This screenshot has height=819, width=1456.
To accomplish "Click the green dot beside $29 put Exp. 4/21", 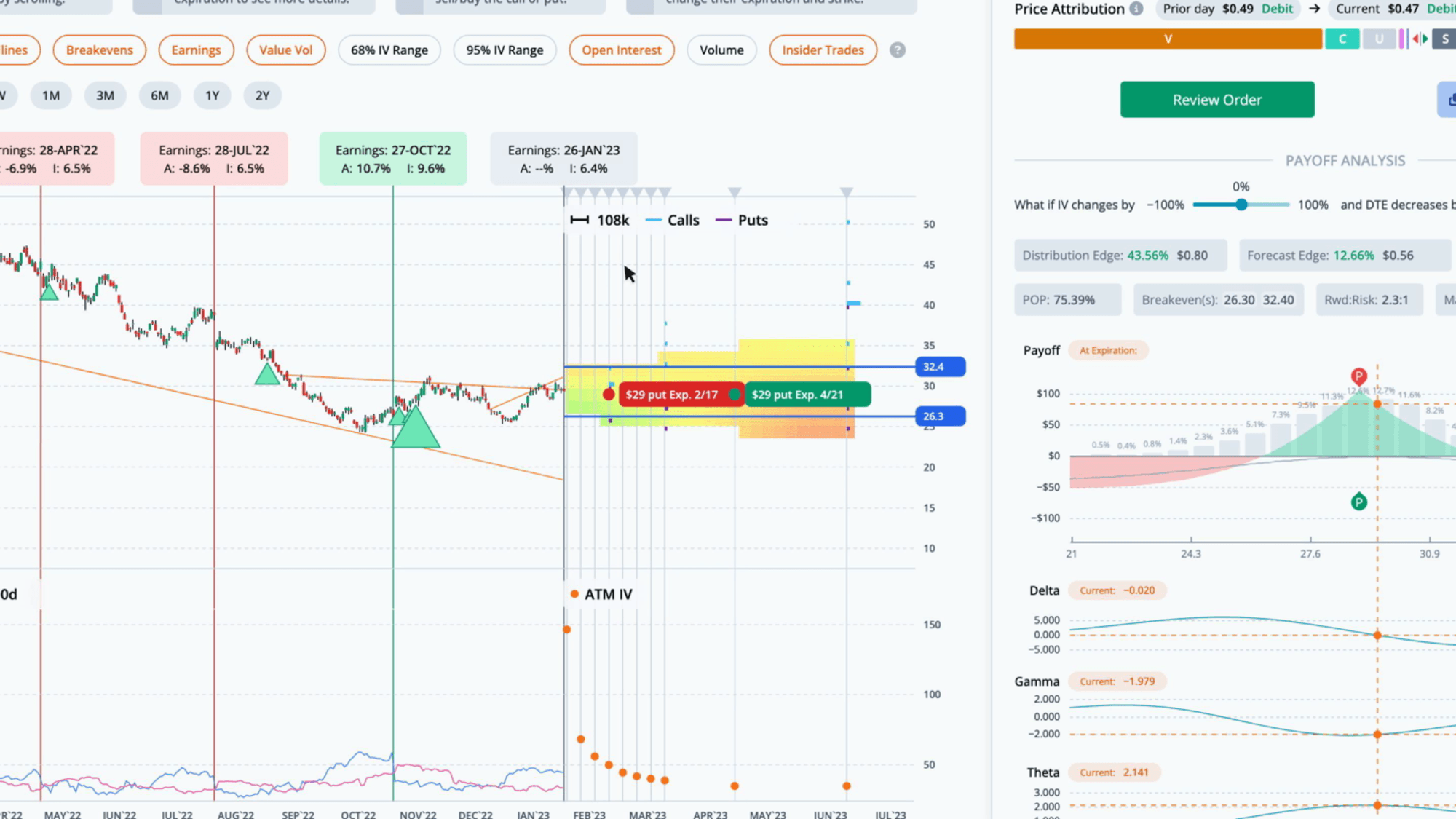I will 735,395.
